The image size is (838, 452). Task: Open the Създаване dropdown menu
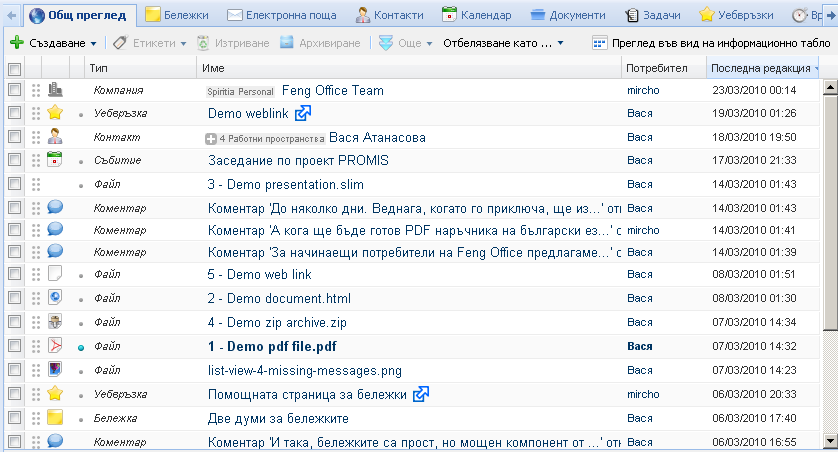coord(54,43)
